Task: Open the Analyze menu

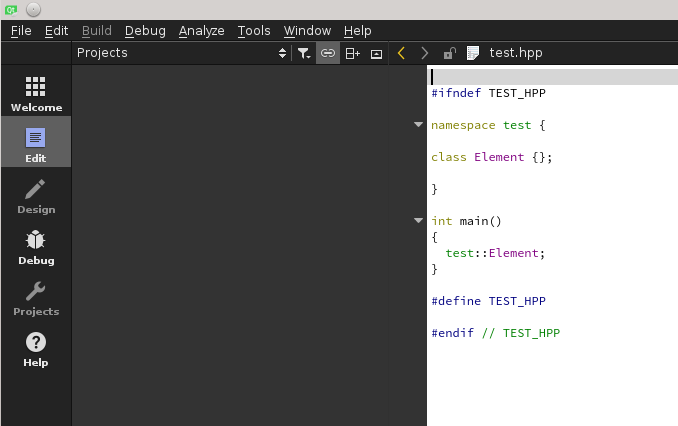Action: 201,31
